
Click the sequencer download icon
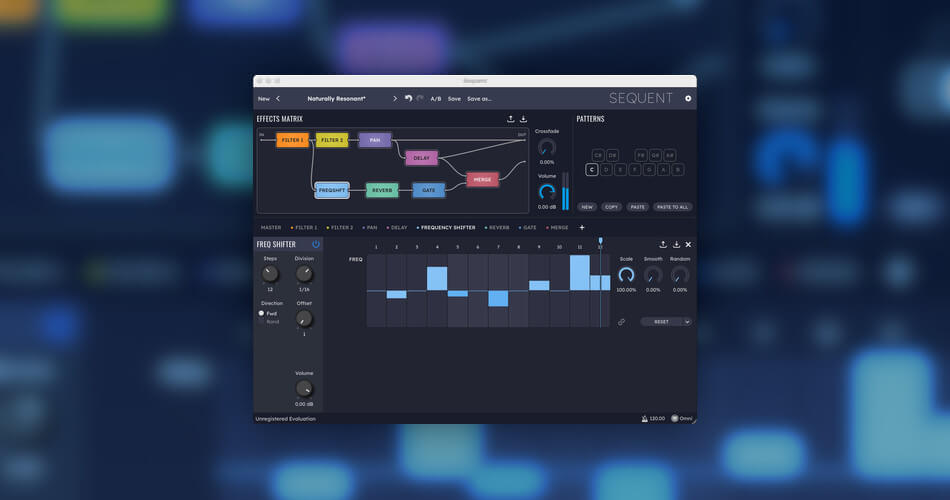676,244
